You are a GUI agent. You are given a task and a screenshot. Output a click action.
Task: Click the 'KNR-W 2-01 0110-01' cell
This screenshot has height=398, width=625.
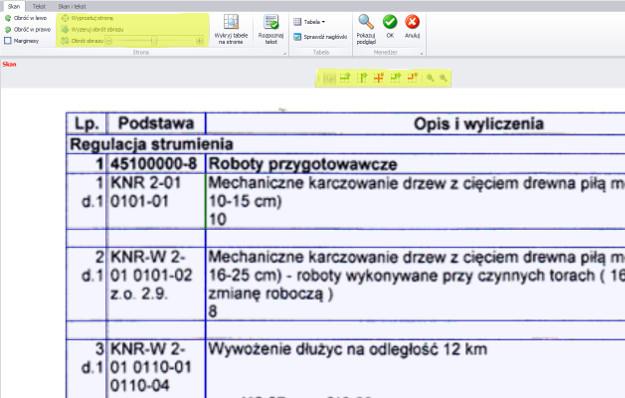(x=156, y=368)
